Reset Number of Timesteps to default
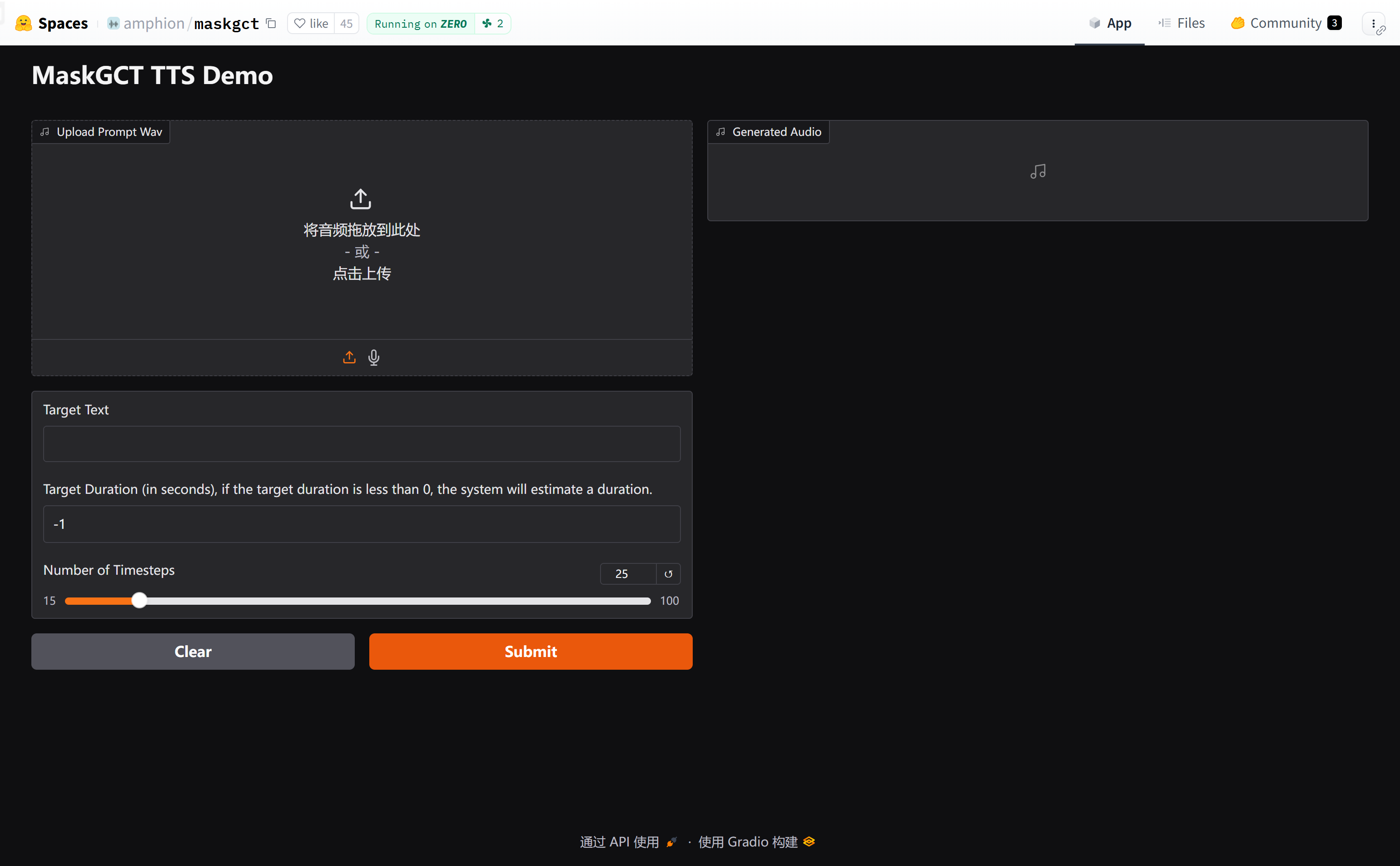 pyautogui.click(x=668, y=574)
